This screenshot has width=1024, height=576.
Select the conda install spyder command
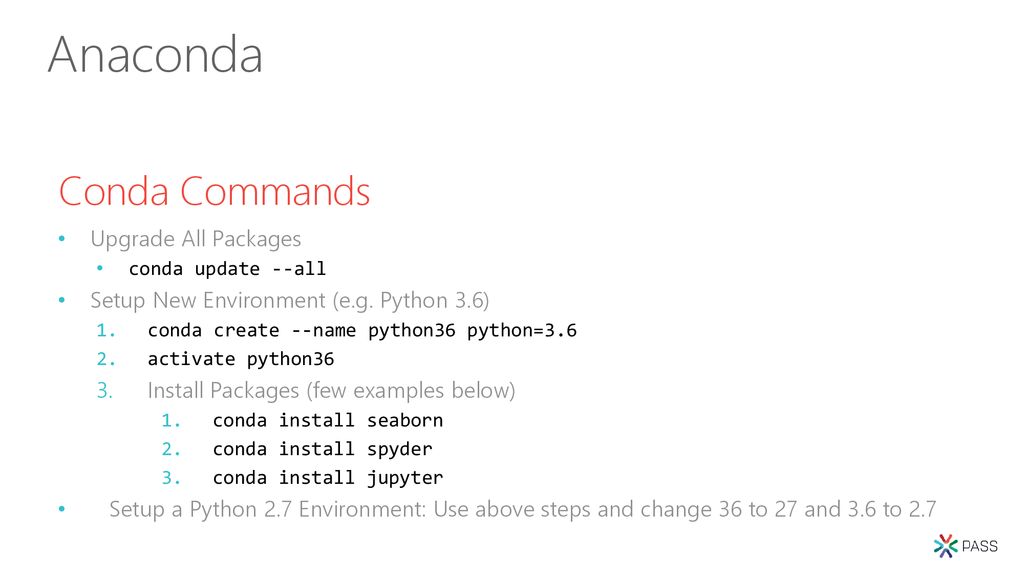(x=323, y=449)
